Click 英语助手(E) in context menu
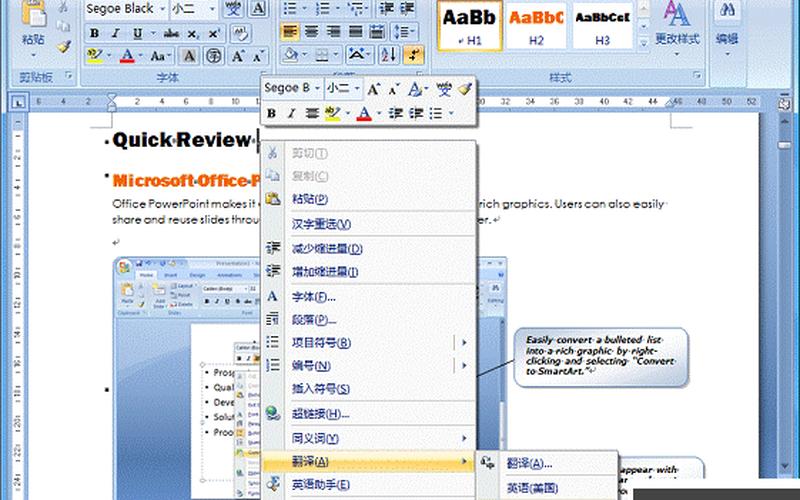 [x=368, y=484]
